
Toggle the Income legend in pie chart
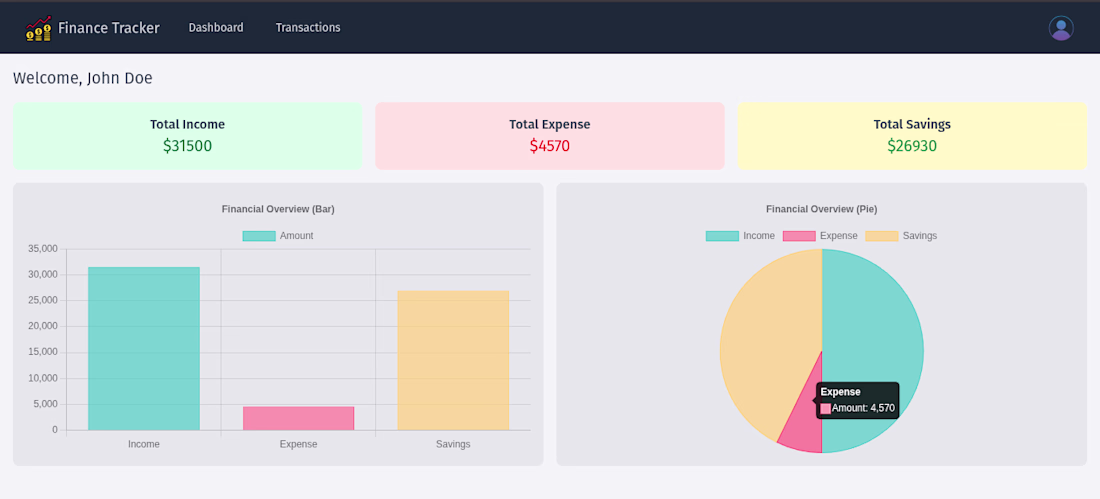tap(740, 236)
